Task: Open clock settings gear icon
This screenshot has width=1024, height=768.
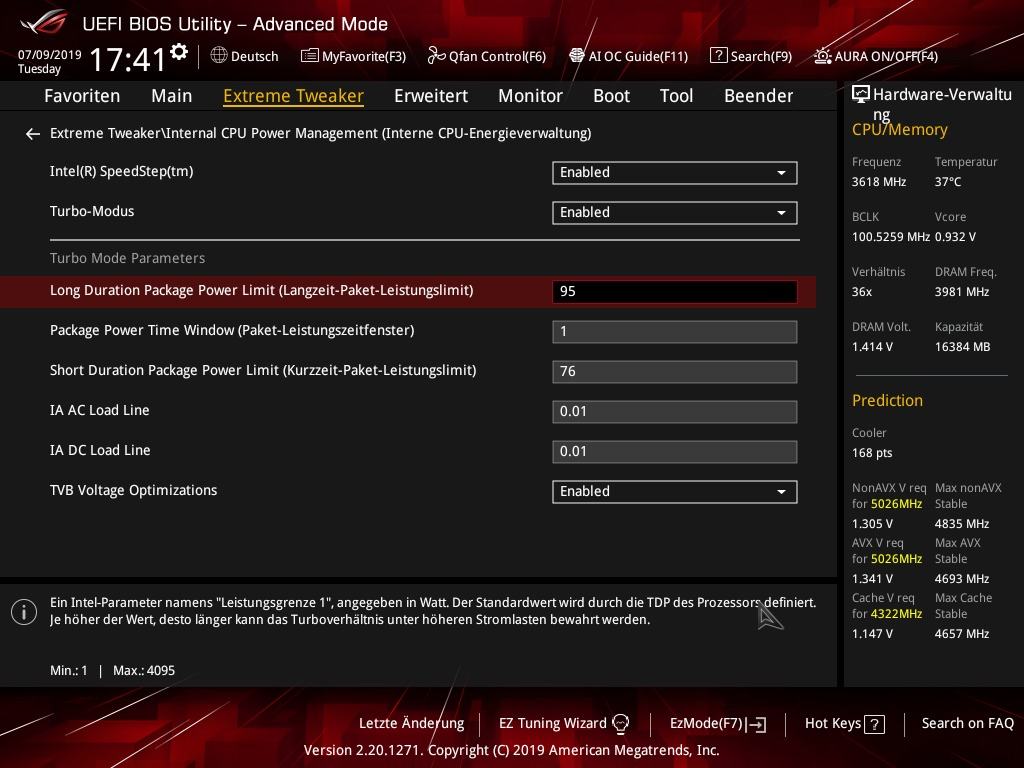Action: pos(179,52)
